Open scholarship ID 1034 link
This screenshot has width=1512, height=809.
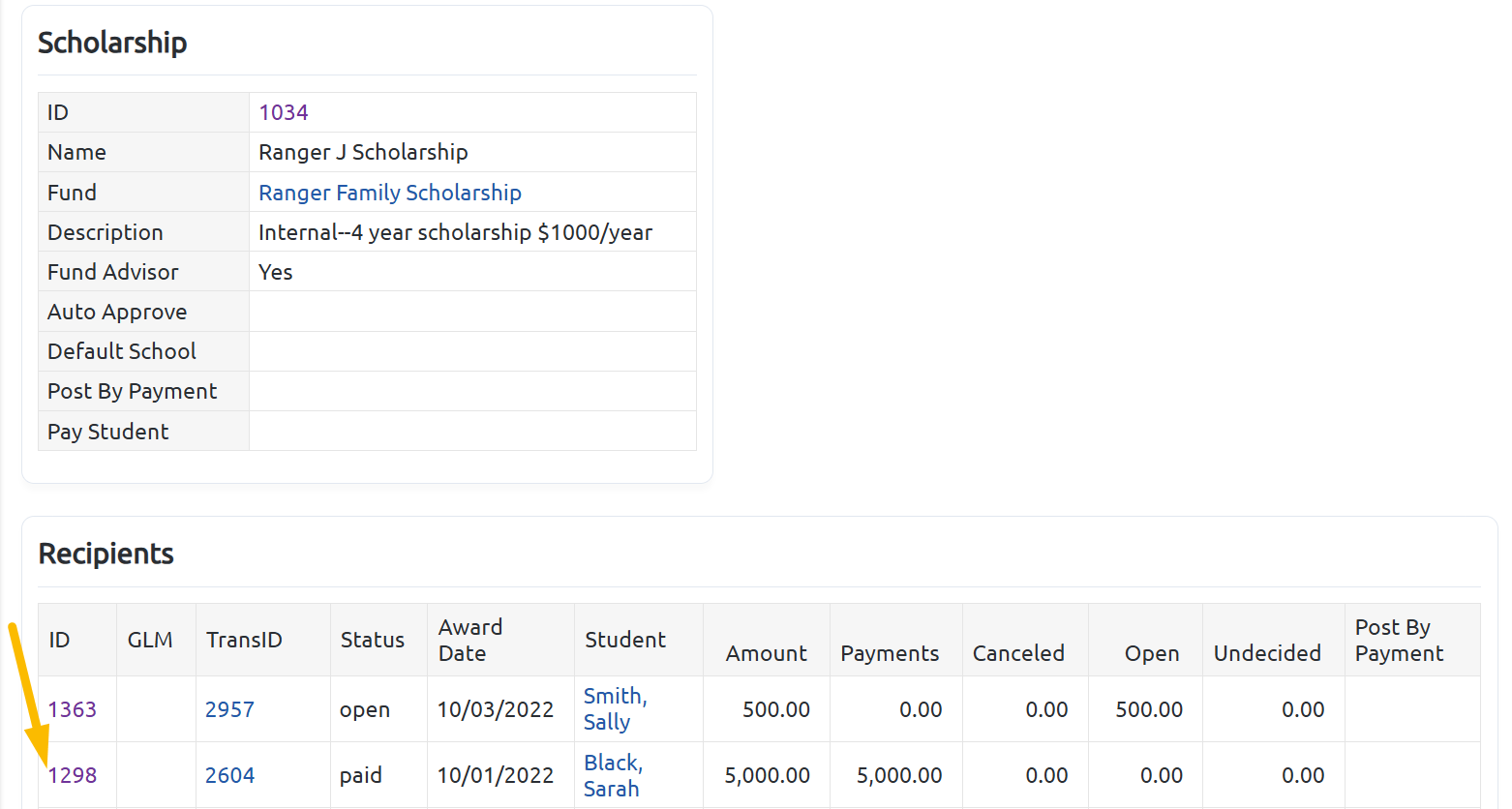(x=284, y=112)
